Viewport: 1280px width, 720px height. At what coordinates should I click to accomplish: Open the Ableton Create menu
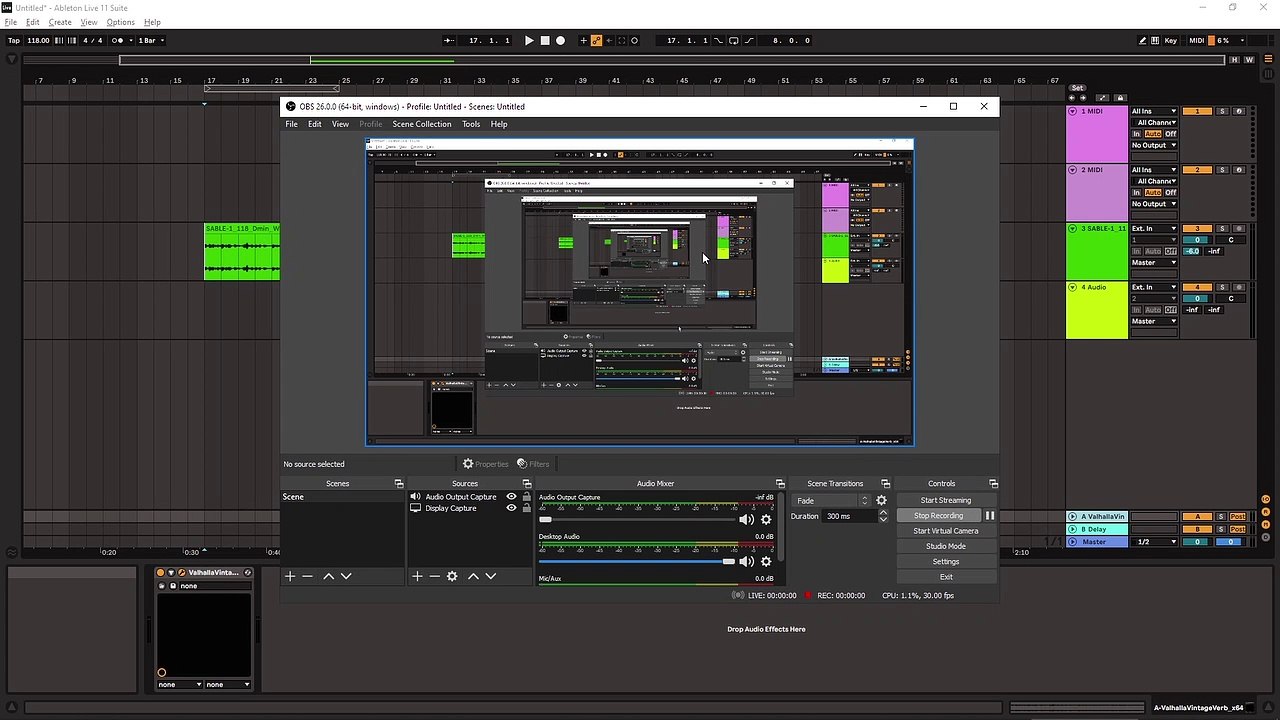tap(60, 22)
